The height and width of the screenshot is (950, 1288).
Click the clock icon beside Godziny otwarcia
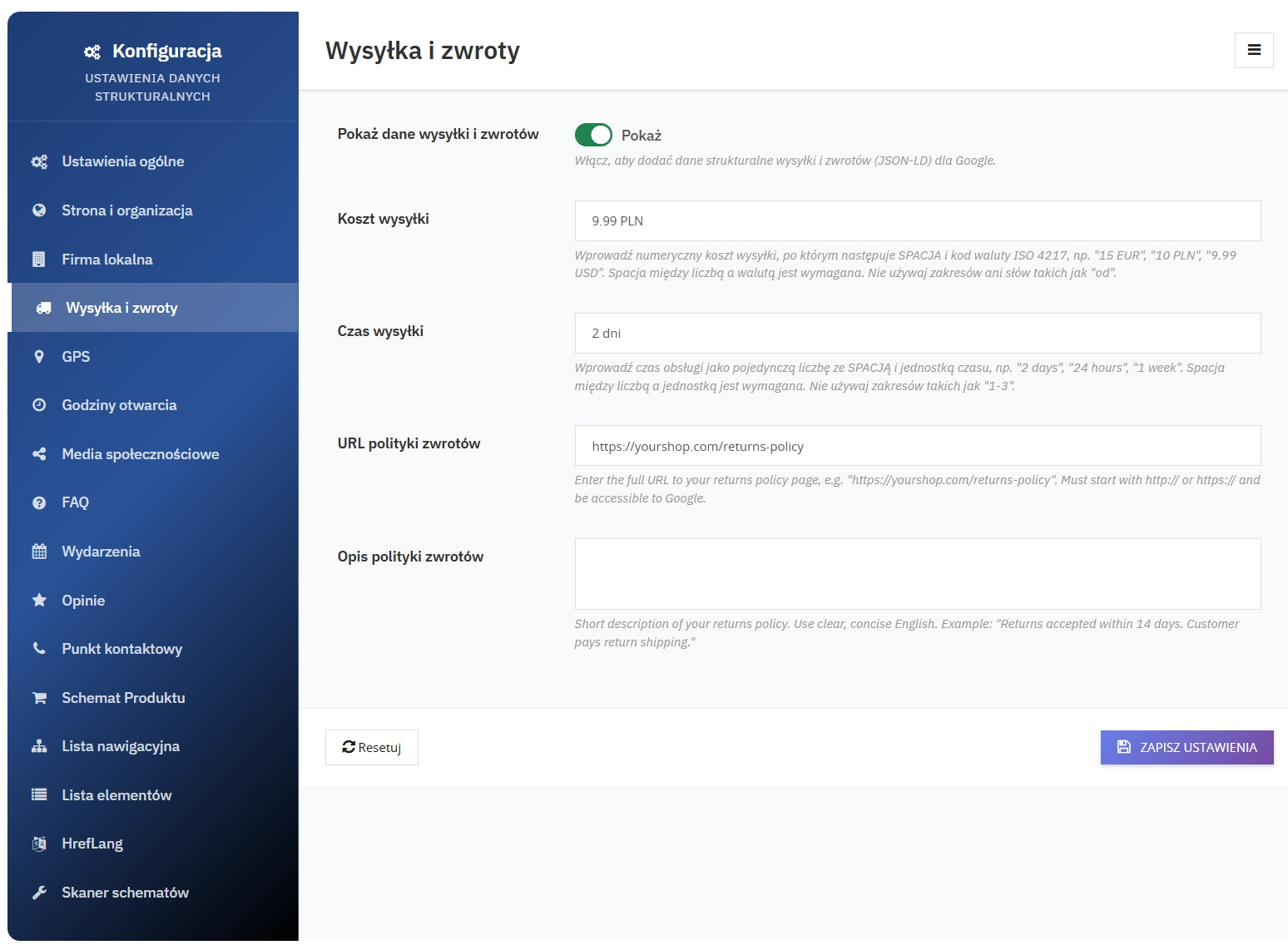39,405
